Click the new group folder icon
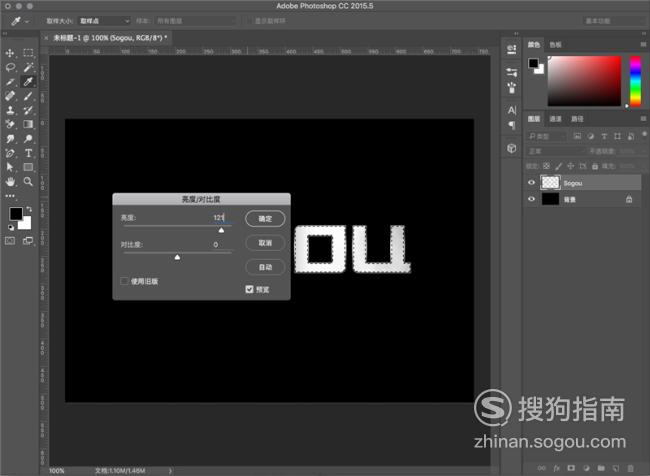650x476 pixels. point(601,468)
